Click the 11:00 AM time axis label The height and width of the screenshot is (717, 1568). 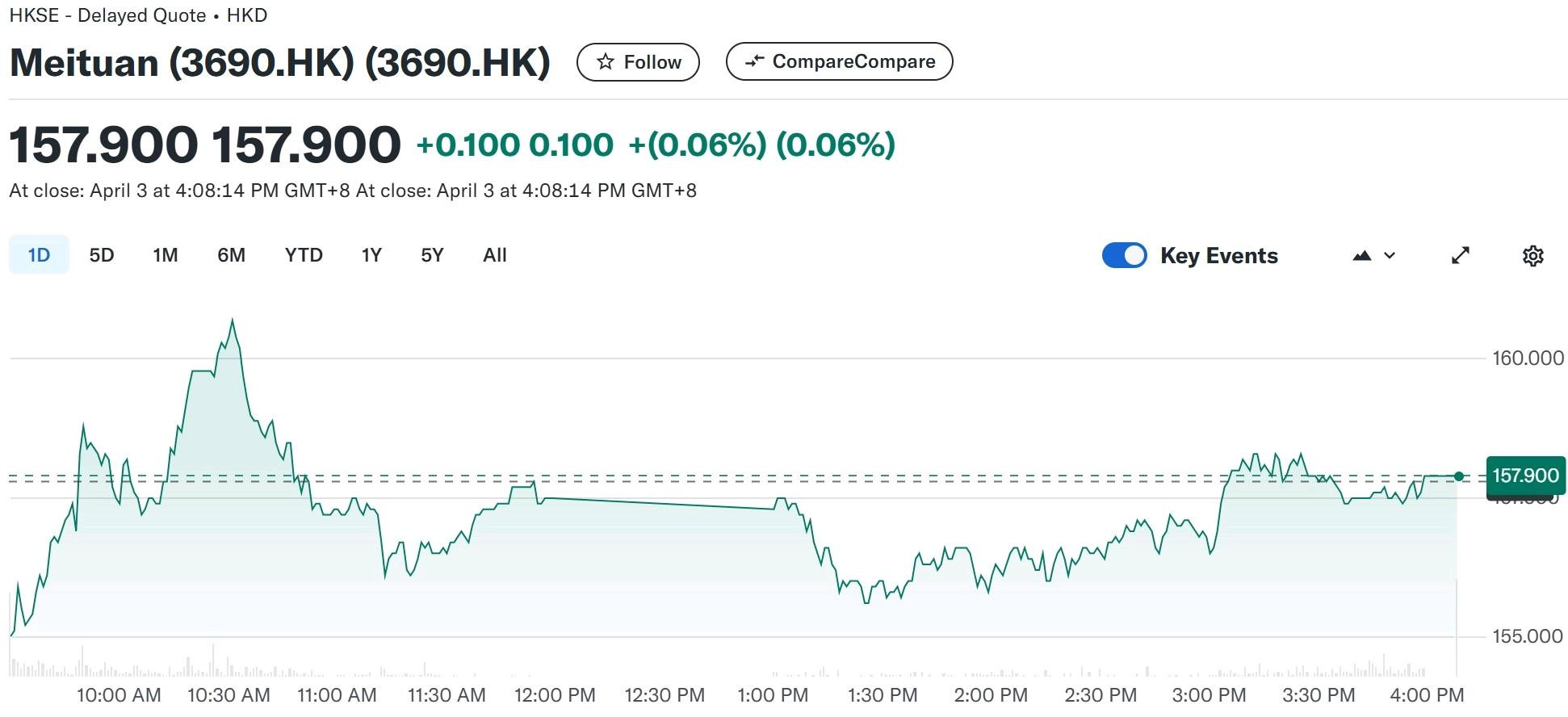coord(337,695)
